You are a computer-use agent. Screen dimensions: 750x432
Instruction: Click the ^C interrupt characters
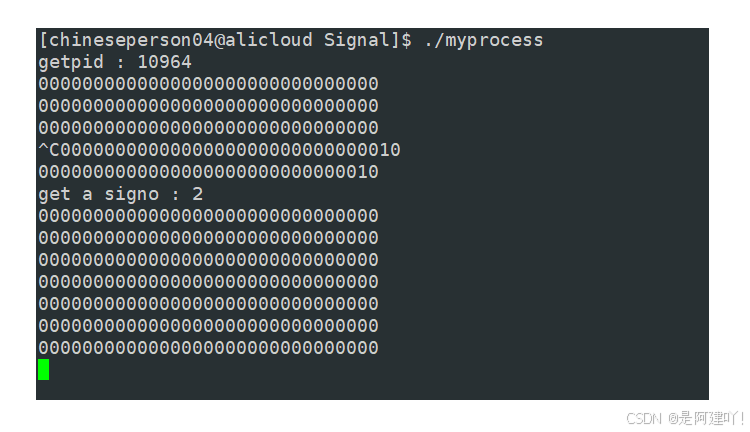(49, 150)
